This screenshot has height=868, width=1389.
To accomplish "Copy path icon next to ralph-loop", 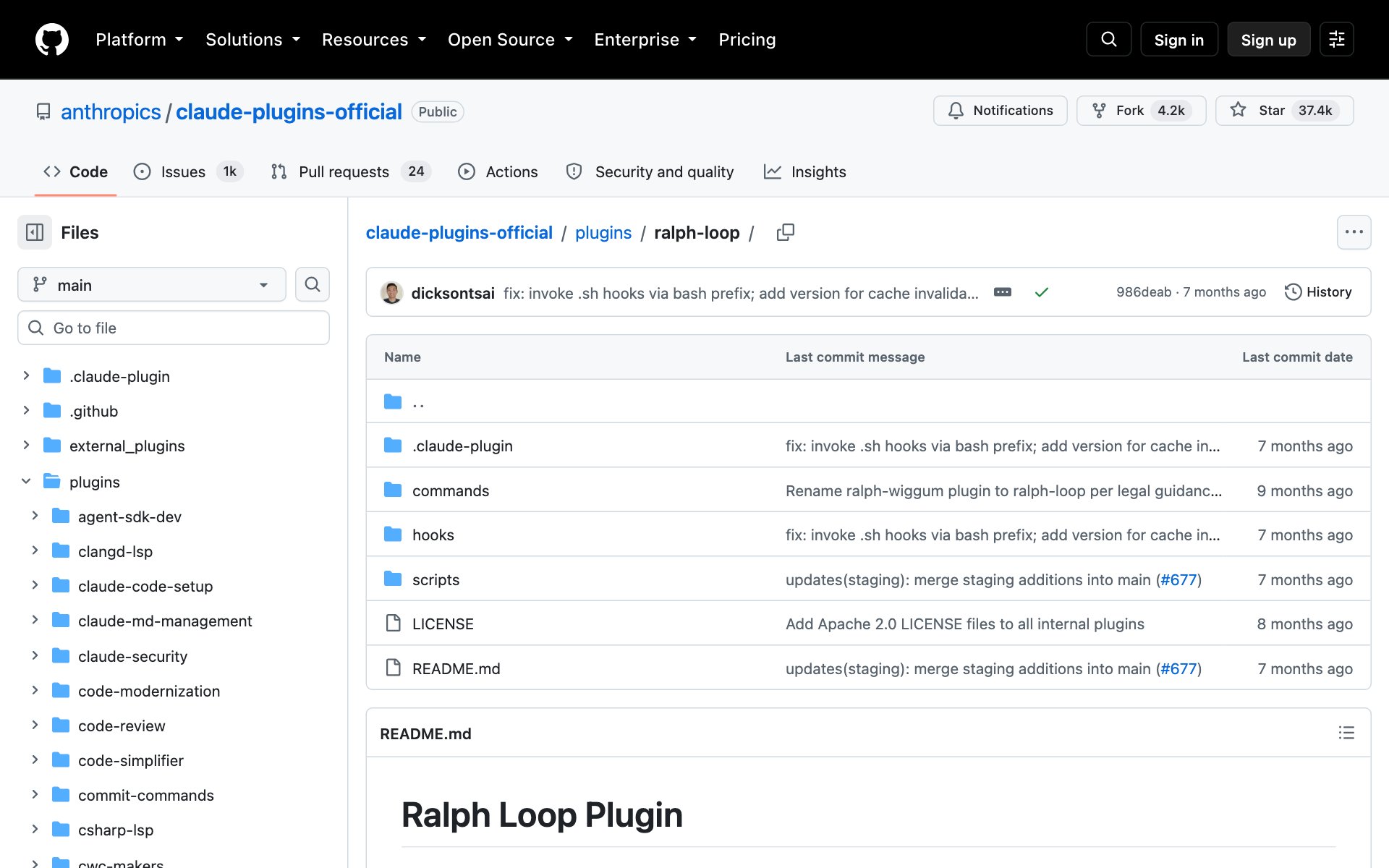I will click(785, 232).
